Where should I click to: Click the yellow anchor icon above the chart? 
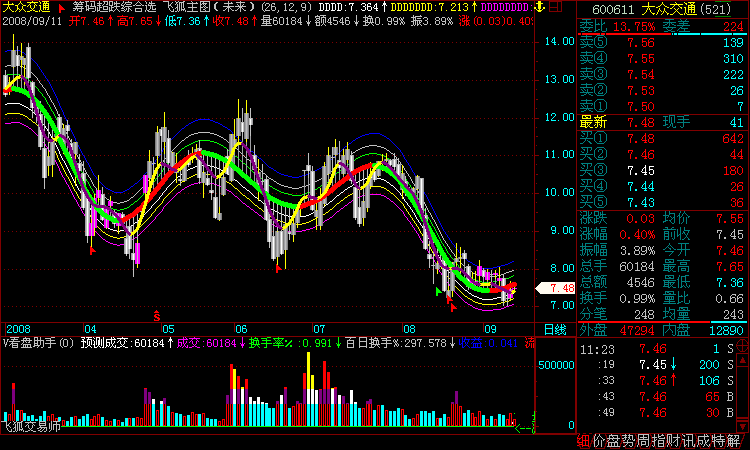539,7
